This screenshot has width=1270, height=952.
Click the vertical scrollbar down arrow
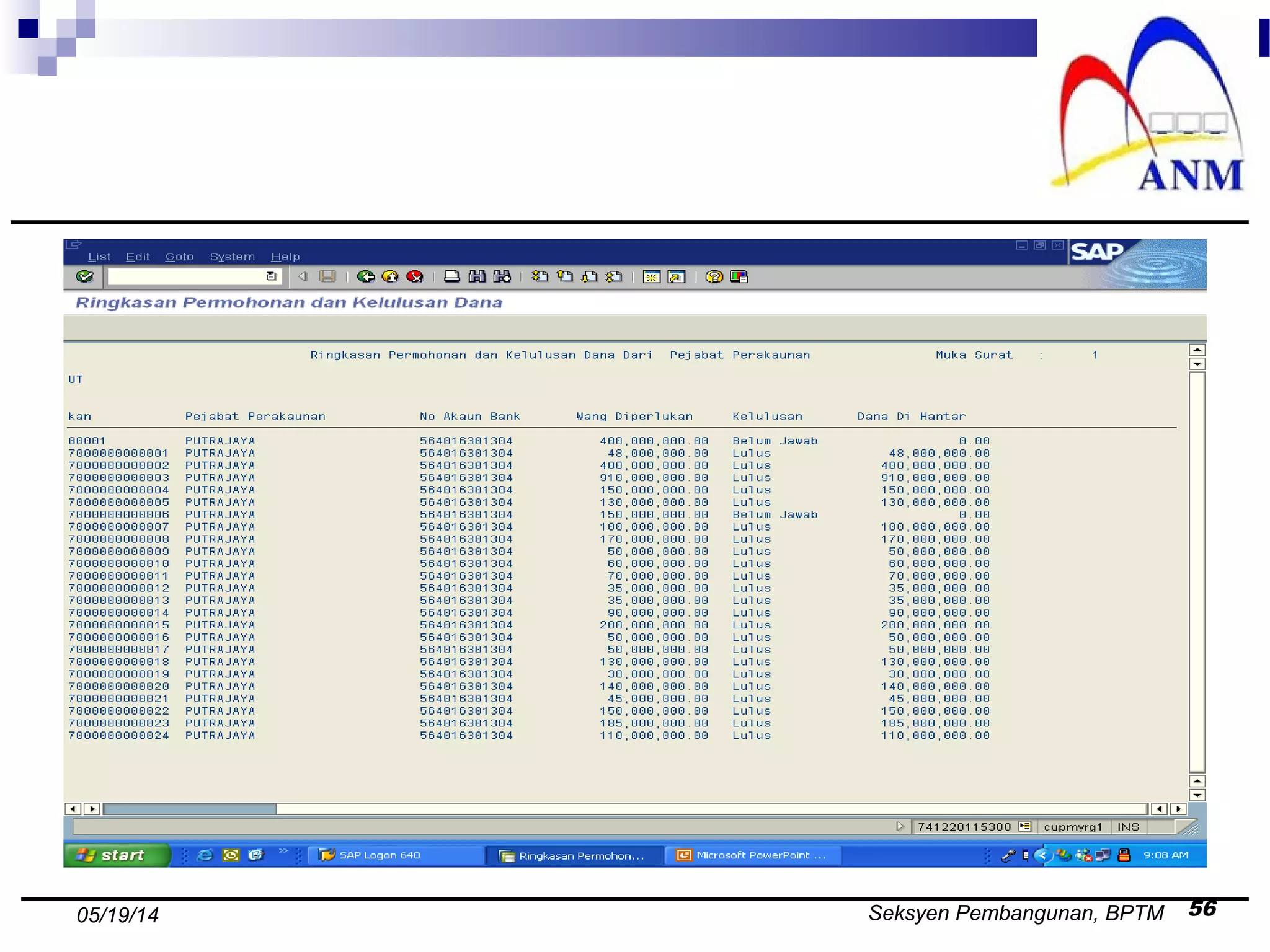[1197, 795]
